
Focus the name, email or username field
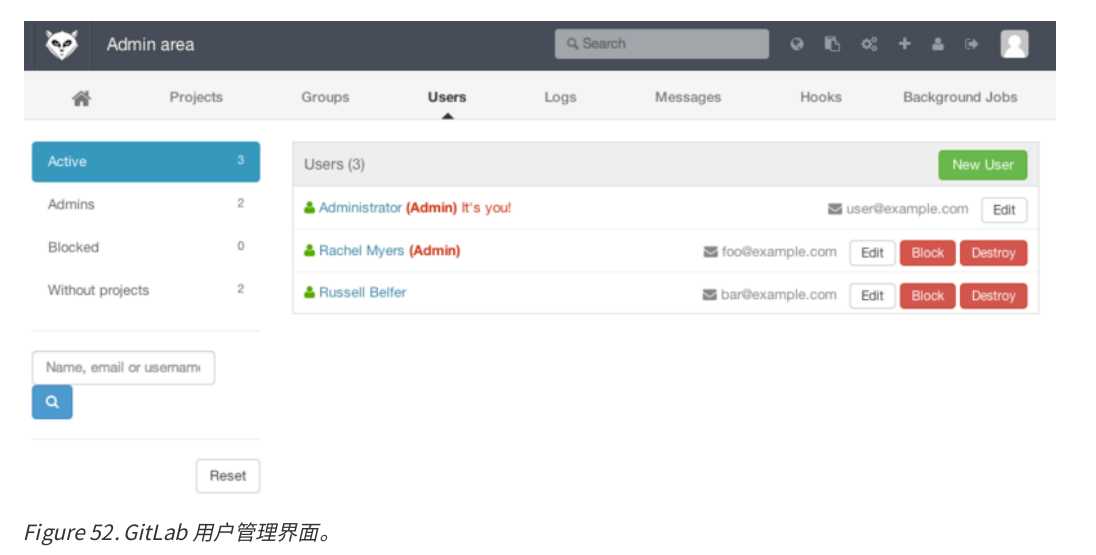click(x=123, y=368)
